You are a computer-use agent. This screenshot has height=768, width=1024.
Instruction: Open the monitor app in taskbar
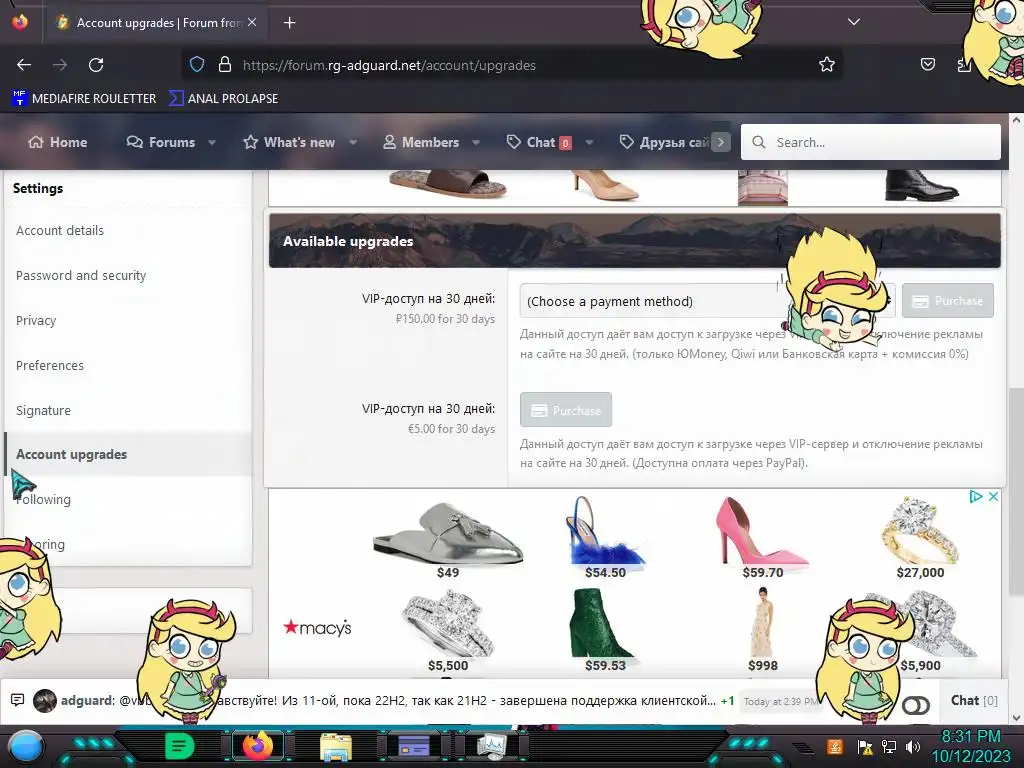[x=492, y=746]
